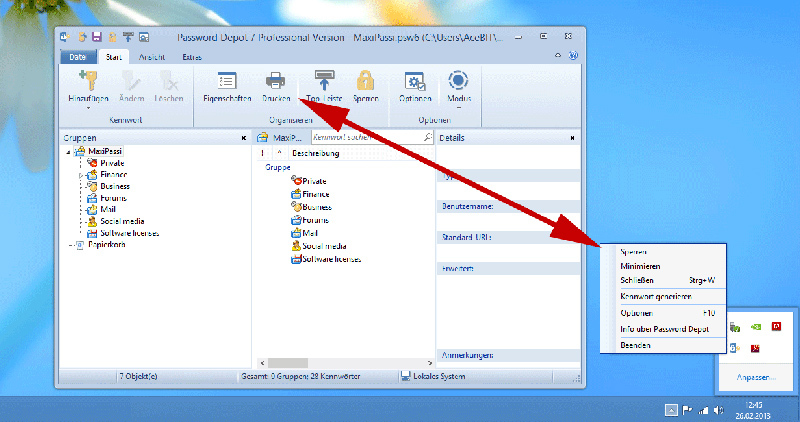Select Social media in the Gruppen tree

122,221
